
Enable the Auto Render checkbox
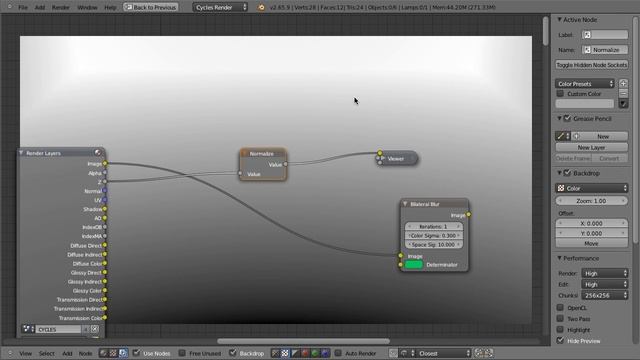(x=338, y=353)
